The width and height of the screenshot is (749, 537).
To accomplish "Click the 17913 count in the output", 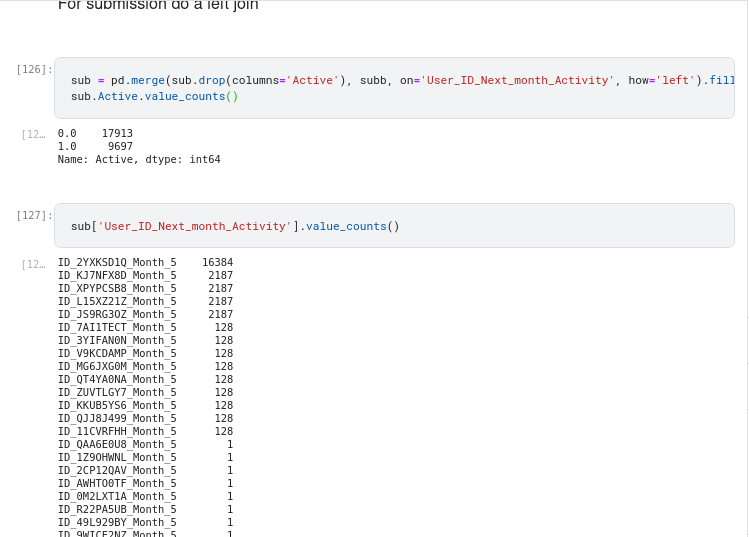I will (x=117, y=133).
